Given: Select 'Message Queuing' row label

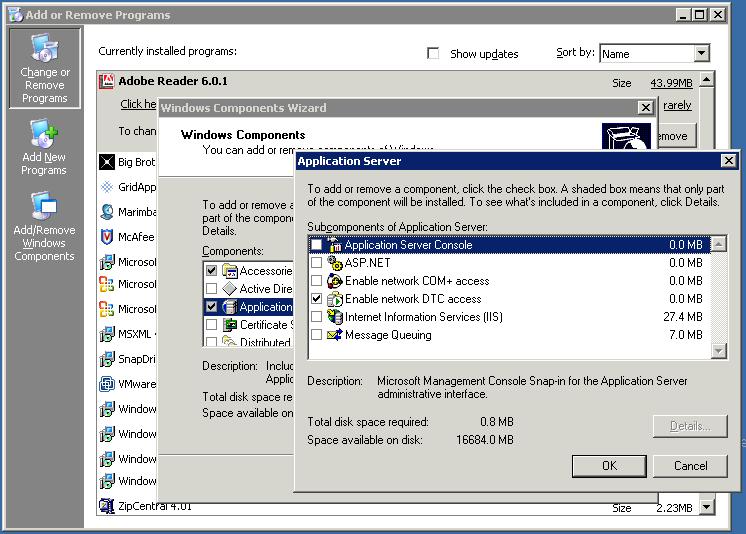Looking at the screenshot, I should tap(388, 335).
